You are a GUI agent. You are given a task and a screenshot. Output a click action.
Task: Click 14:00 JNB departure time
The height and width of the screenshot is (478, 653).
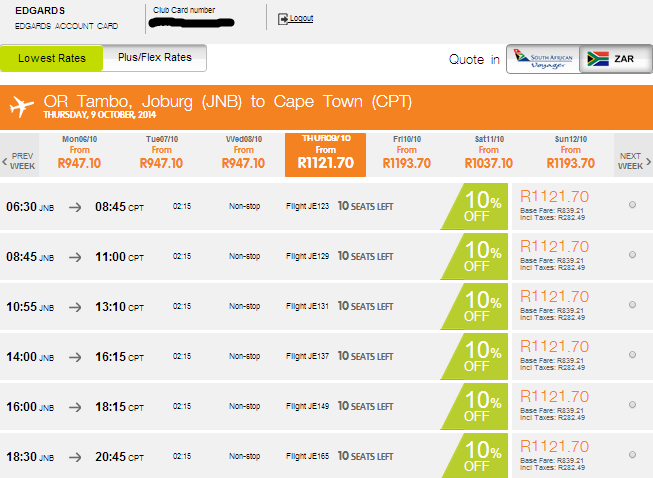point(30,357)
